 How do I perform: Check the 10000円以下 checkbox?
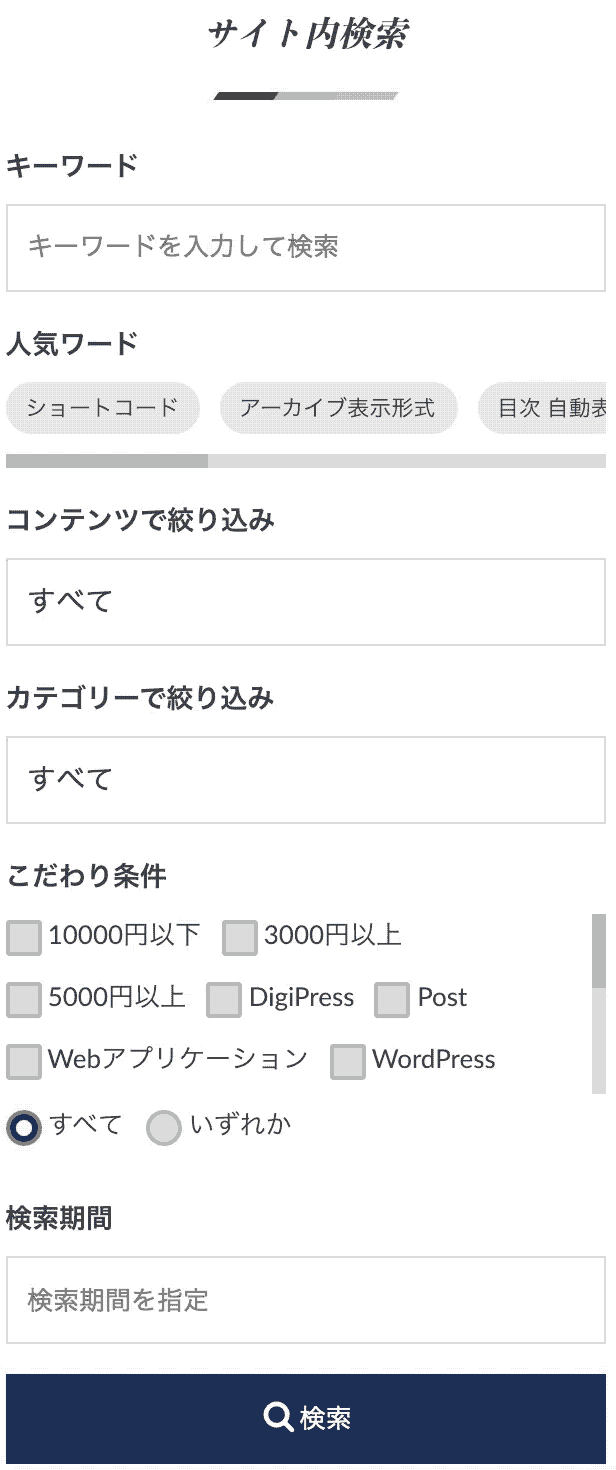[x=24, y=937]
